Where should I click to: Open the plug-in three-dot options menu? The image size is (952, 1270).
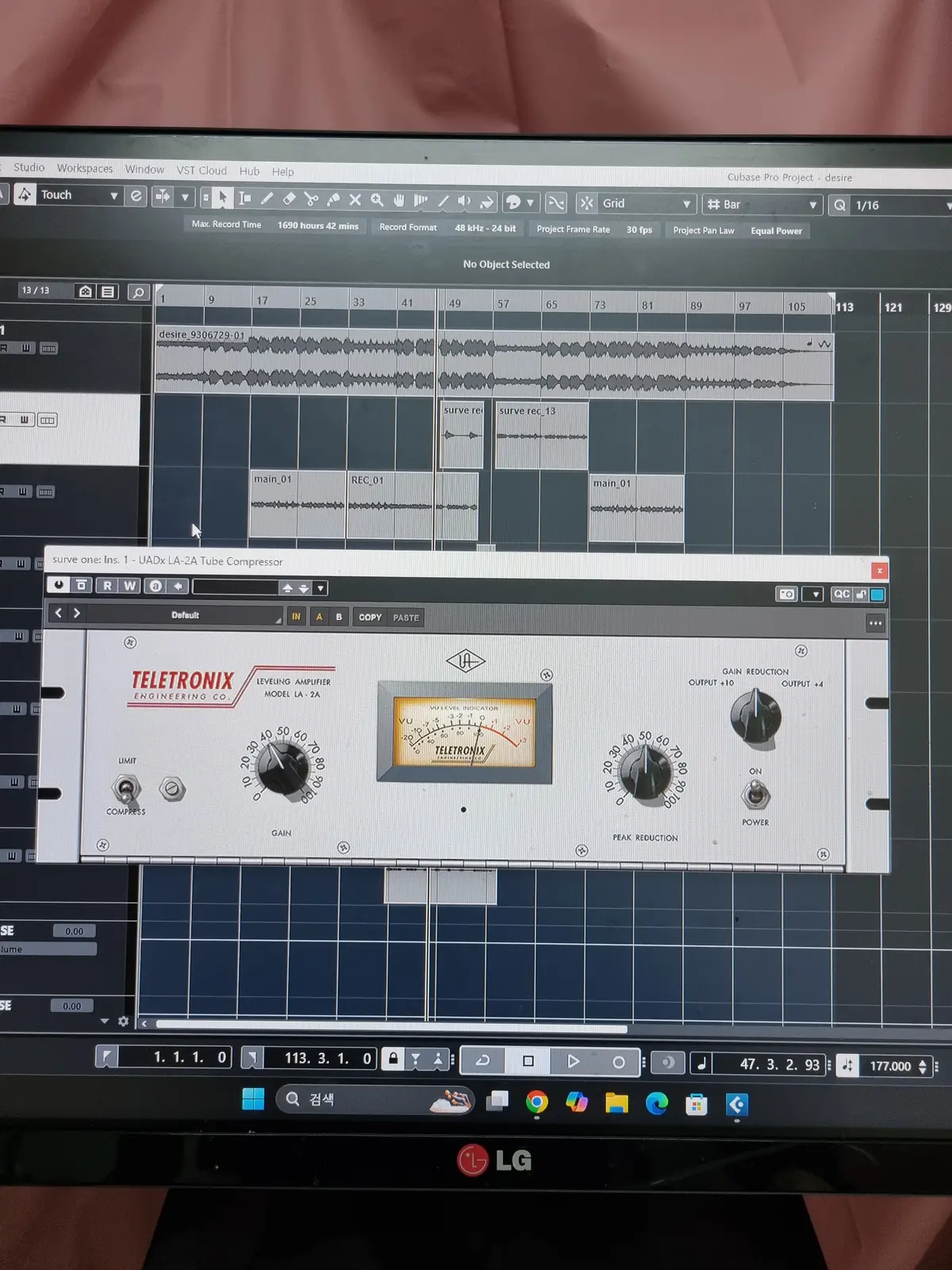[875, 623]
